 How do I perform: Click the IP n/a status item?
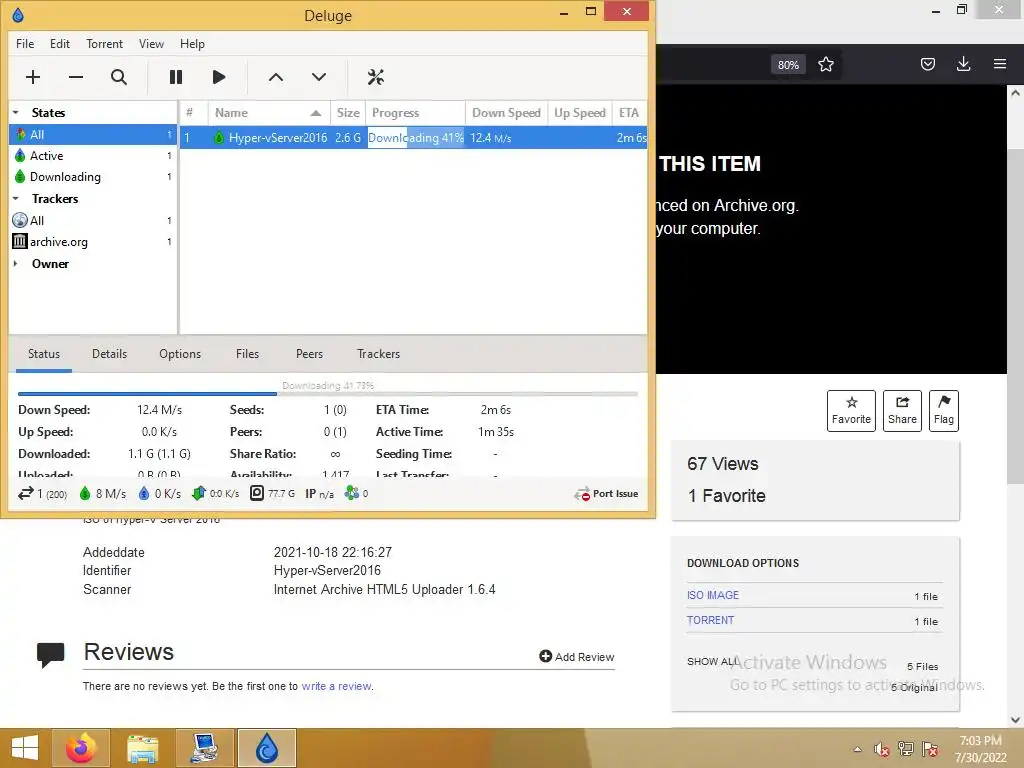pyautogui.click(x=319, y=494)
